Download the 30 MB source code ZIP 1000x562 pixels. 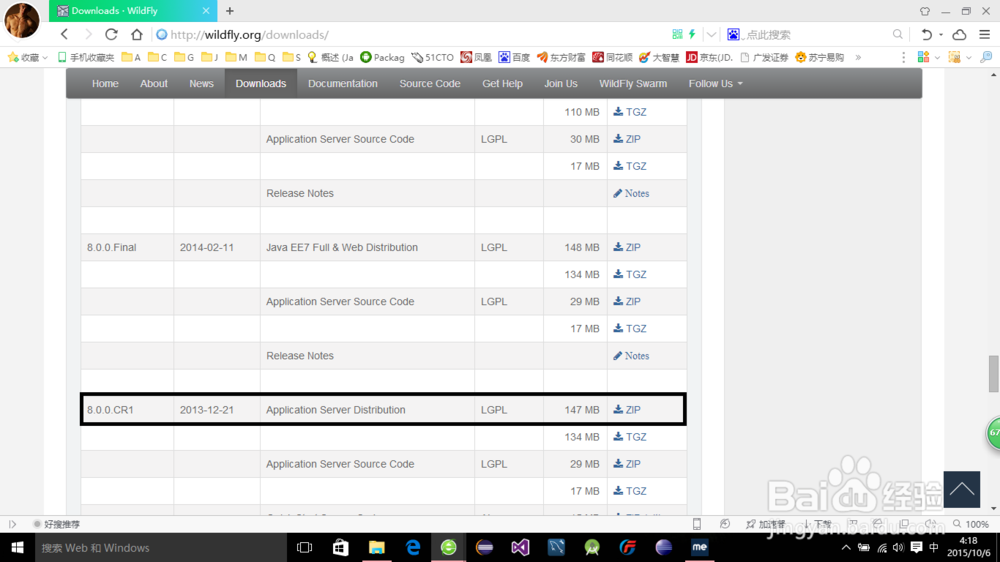(x=627, y=139)
